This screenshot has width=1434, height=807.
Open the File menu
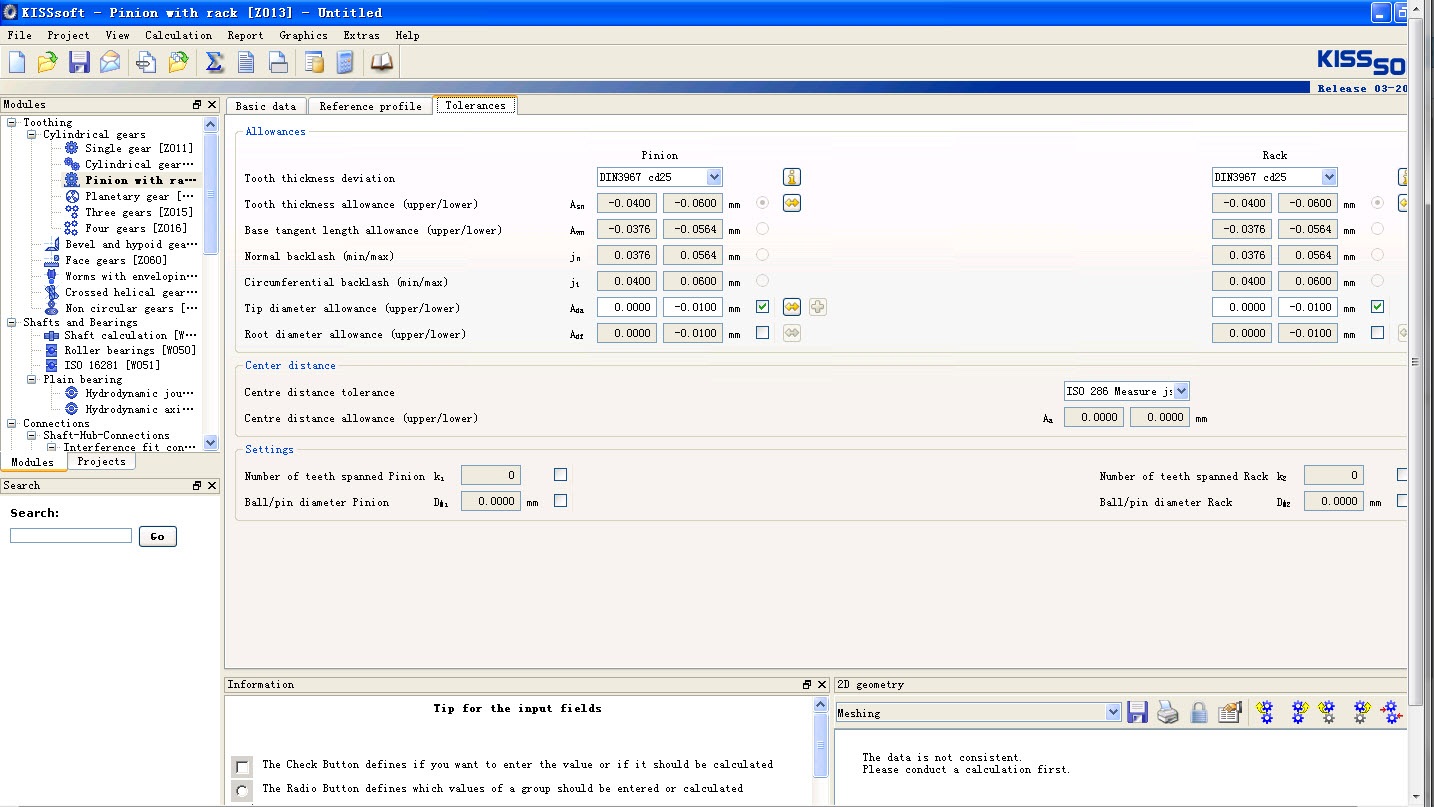(19, 35)
